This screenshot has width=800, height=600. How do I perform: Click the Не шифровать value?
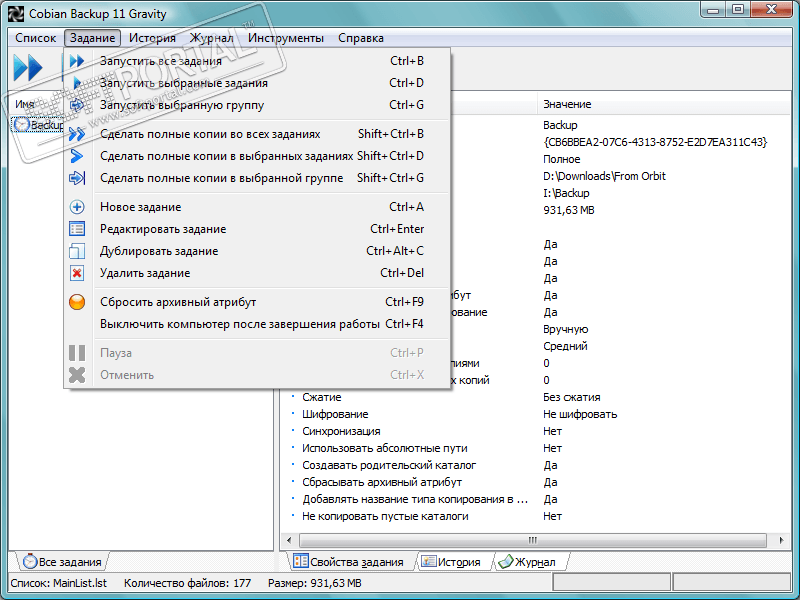[x=580, y=414]
